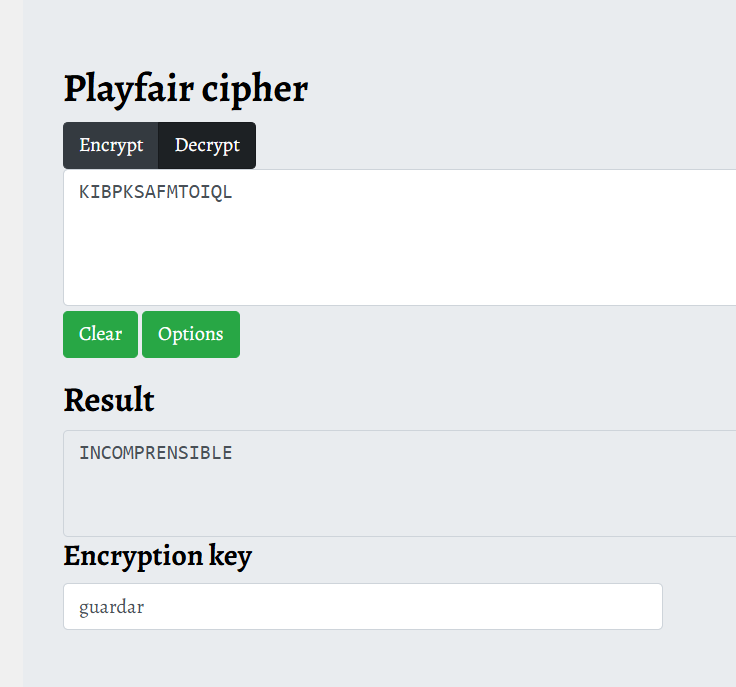Switch to the Decrypt tab
Image resolution: width=736 pixels, height=687 pixels.
tap(207, 146)
